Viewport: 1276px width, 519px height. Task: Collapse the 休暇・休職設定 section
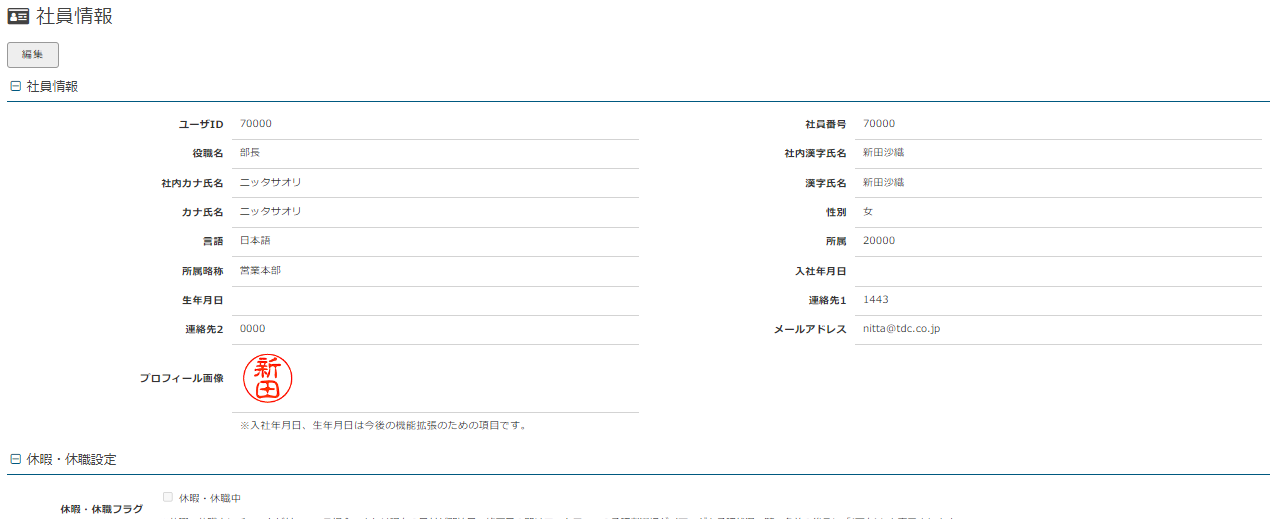coord(15,460)
